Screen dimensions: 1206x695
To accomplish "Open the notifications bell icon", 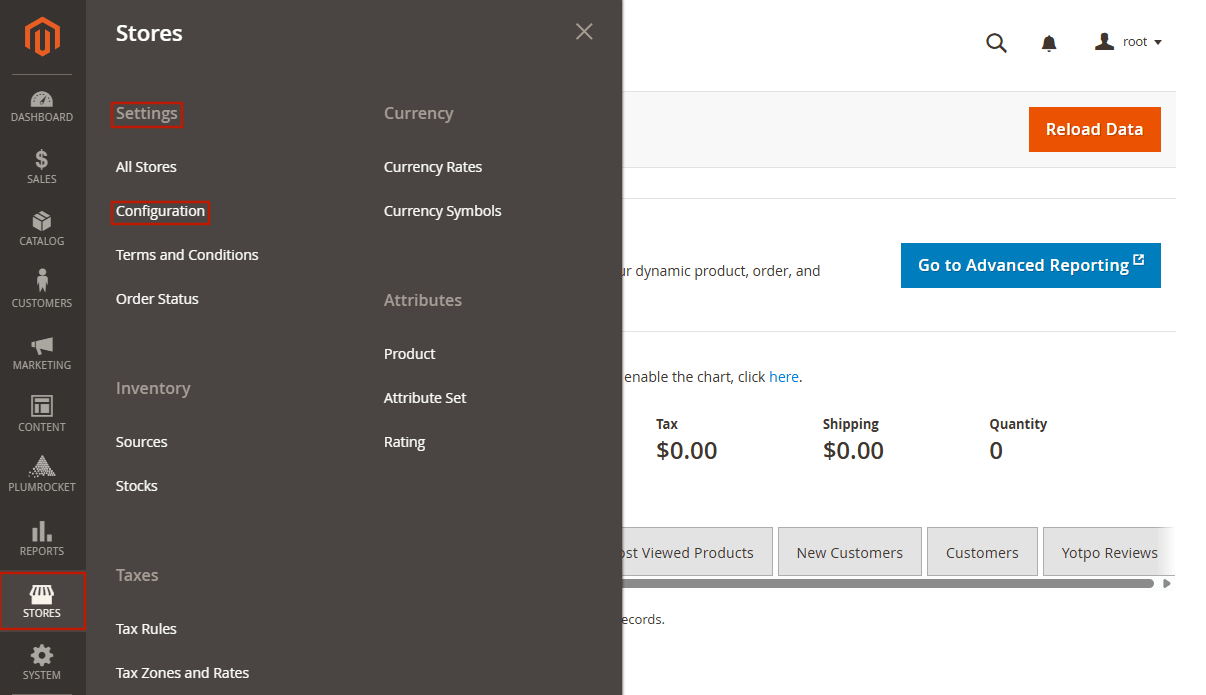I will tap(1049, 43).
